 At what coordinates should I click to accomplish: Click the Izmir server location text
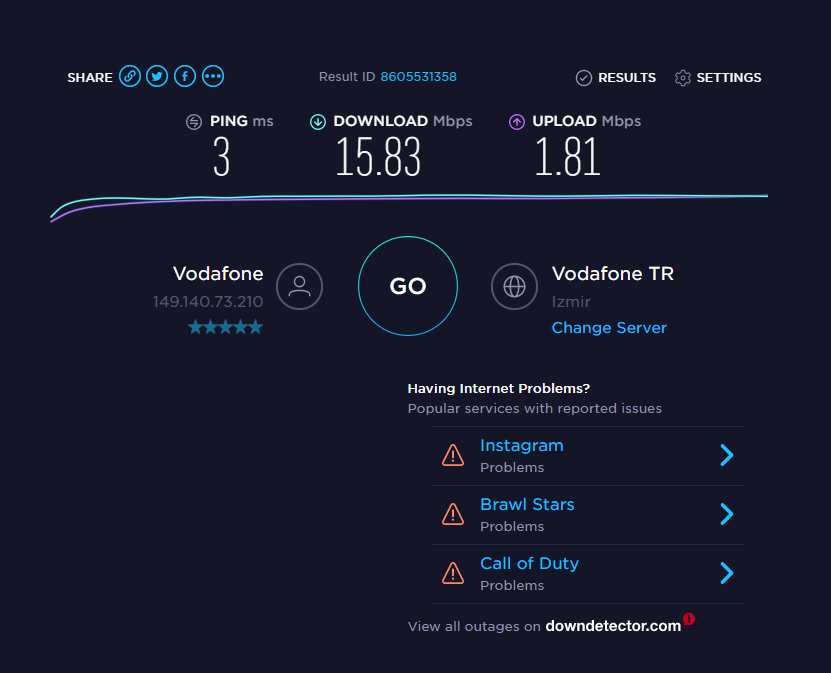571,302
